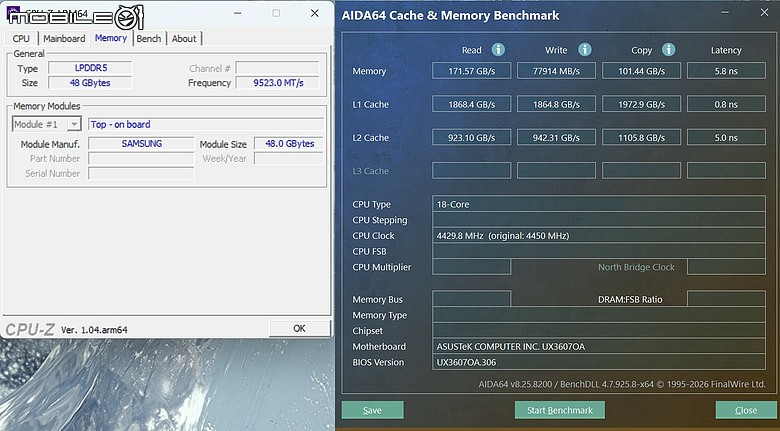Click the Memory Read value 171.57 GB/s

[x=472, y=71]
